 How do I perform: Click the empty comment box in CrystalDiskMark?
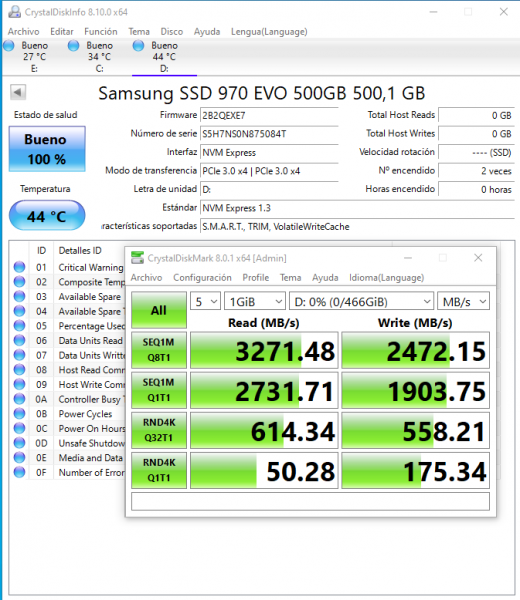[x=310, y=501]
